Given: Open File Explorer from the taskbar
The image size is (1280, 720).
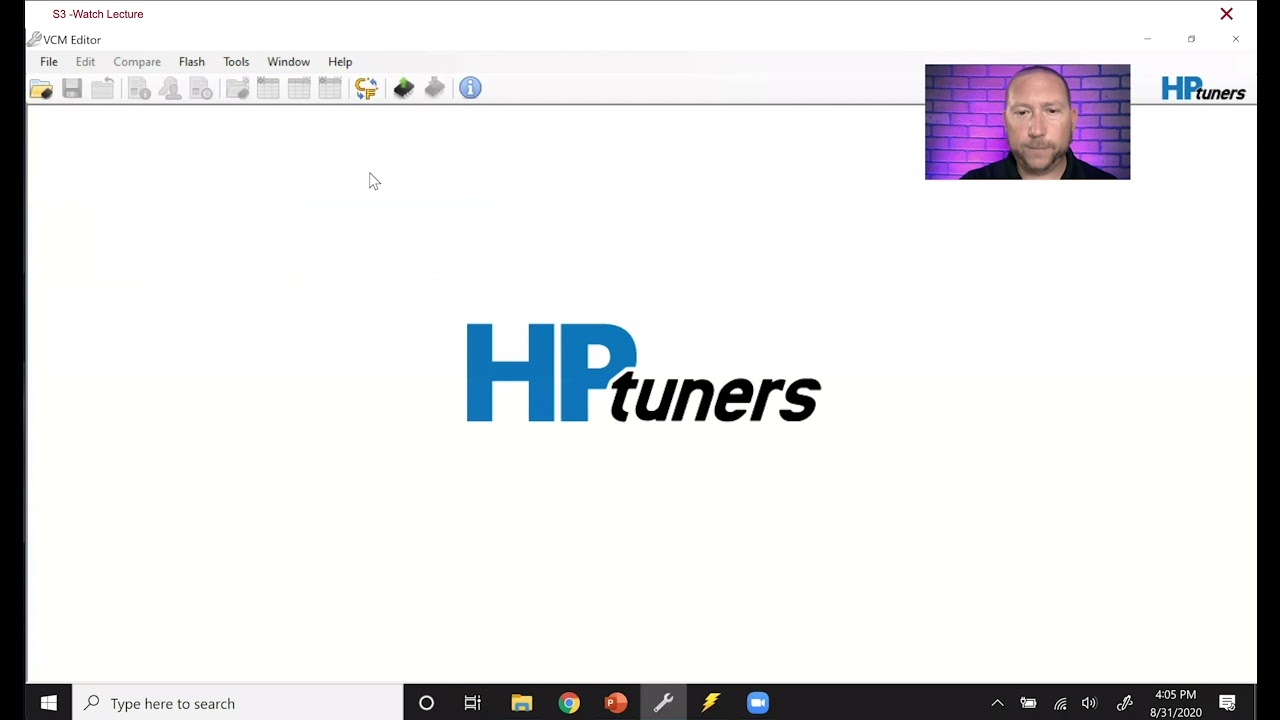Looking at the screenshot, I should (x=522, y=703).
